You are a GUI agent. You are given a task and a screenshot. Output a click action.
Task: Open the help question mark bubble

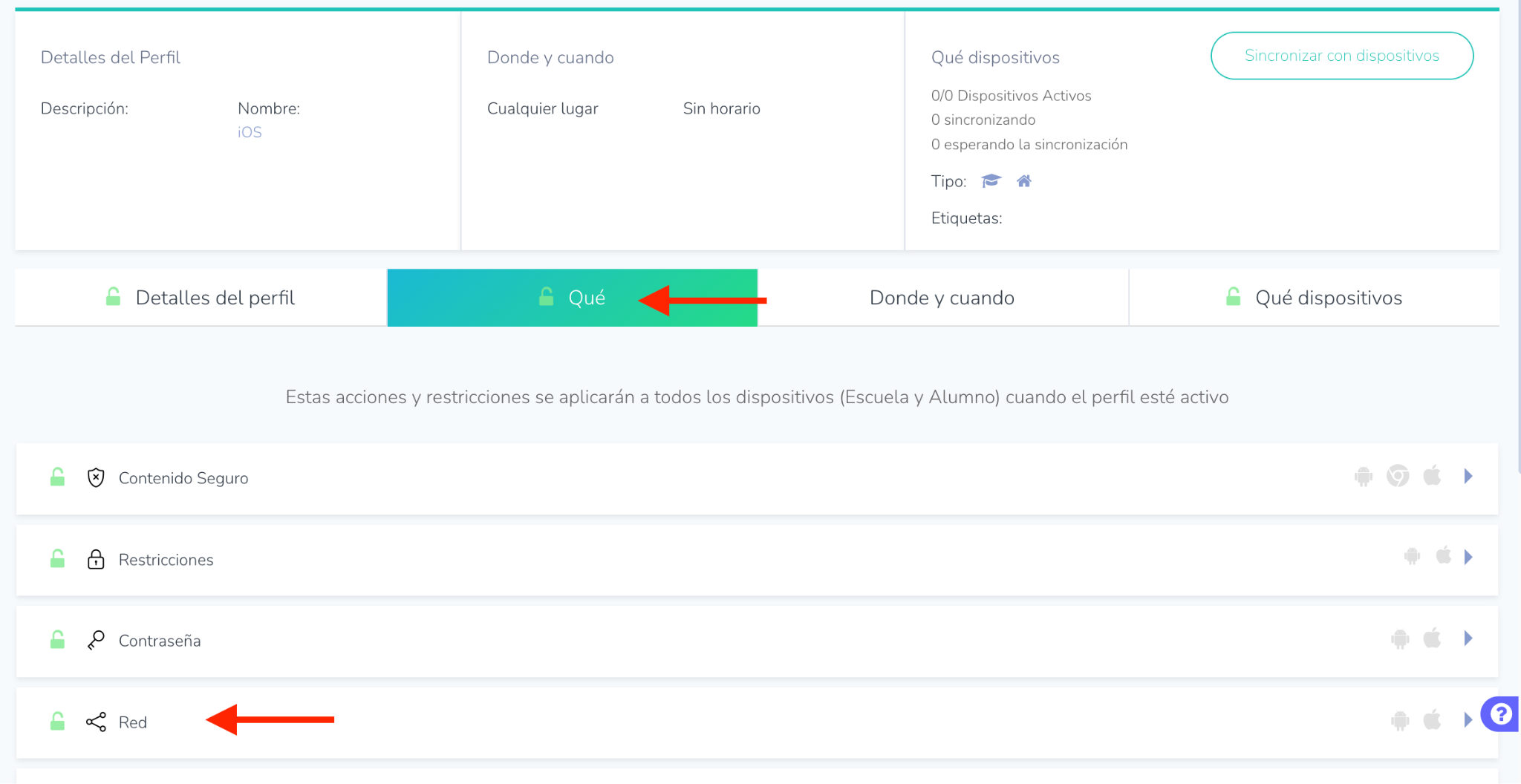(x=1500, y=714)
